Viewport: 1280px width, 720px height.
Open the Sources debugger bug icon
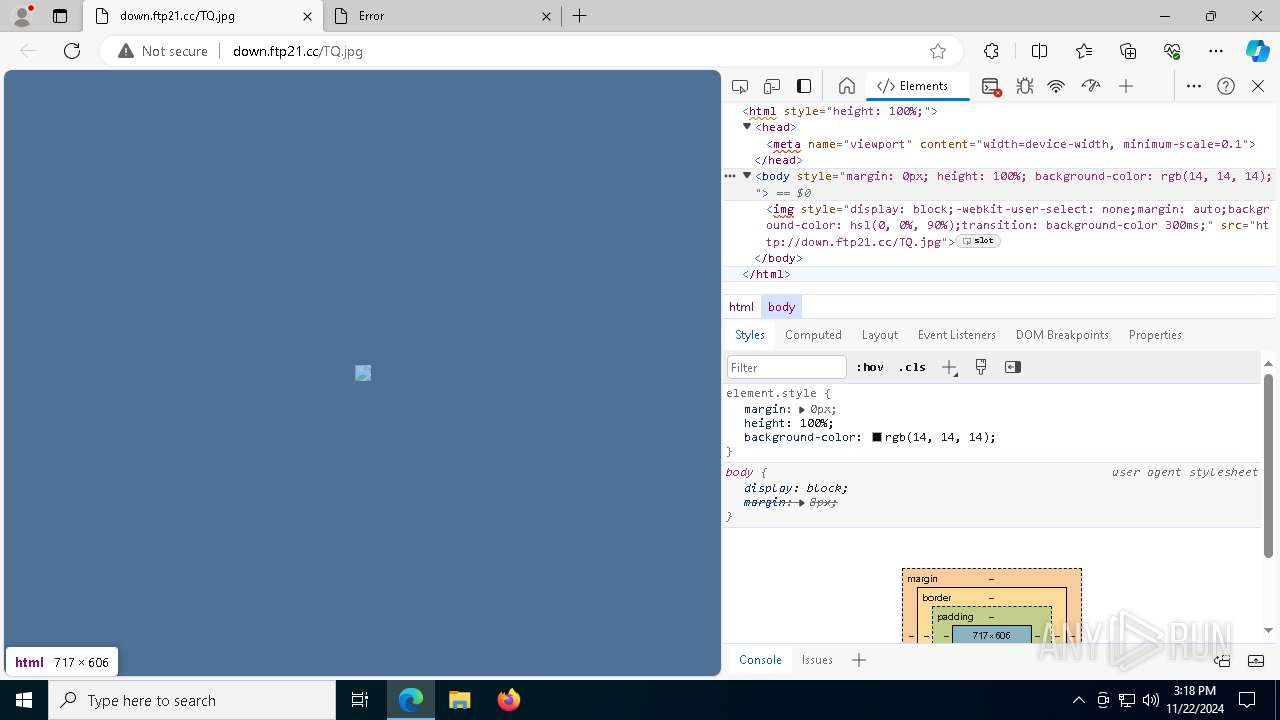[1025, 86]
